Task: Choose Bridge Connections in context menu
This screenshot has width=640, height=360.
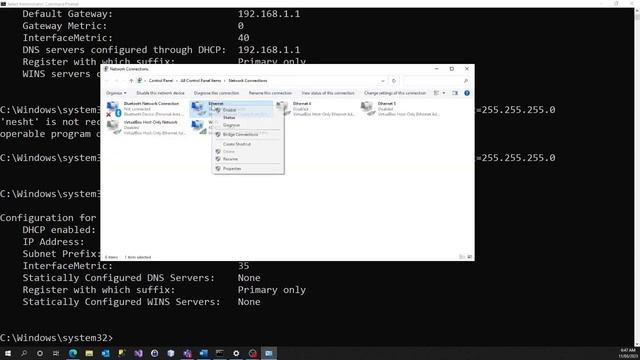Action: (x=240, y=134)
